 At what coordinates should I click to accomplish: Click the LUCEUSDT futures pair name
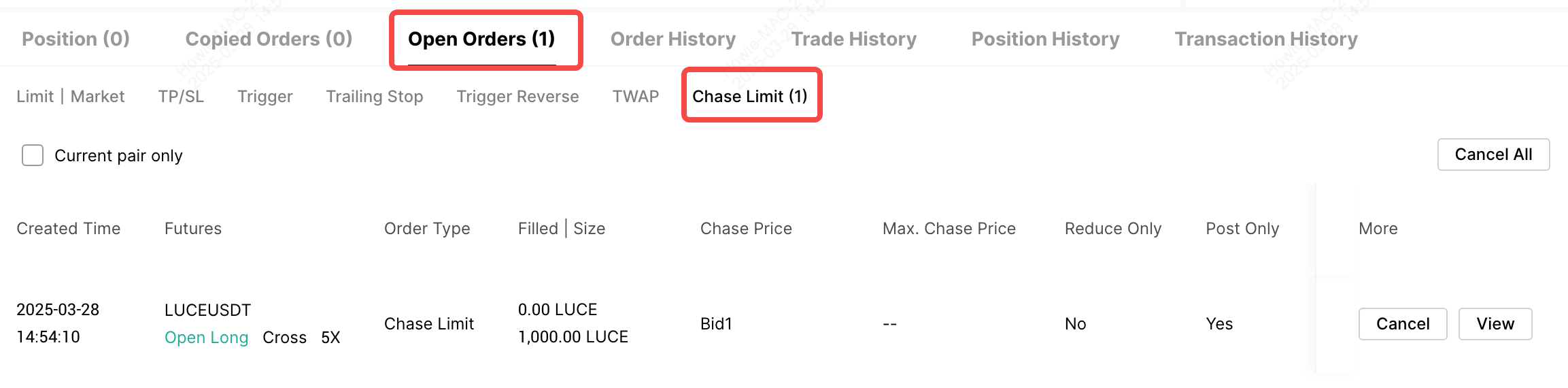coord(207,310)
